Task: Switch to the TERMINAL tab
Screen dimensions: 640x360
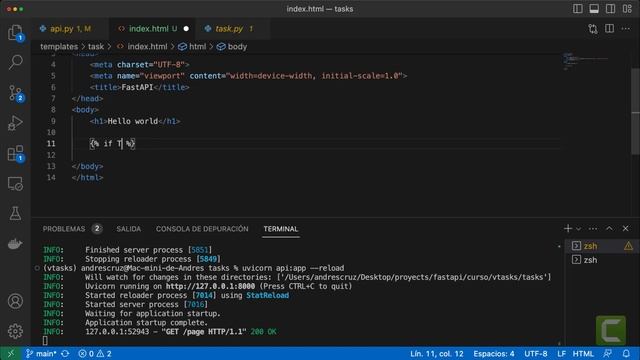Action: 281,229
